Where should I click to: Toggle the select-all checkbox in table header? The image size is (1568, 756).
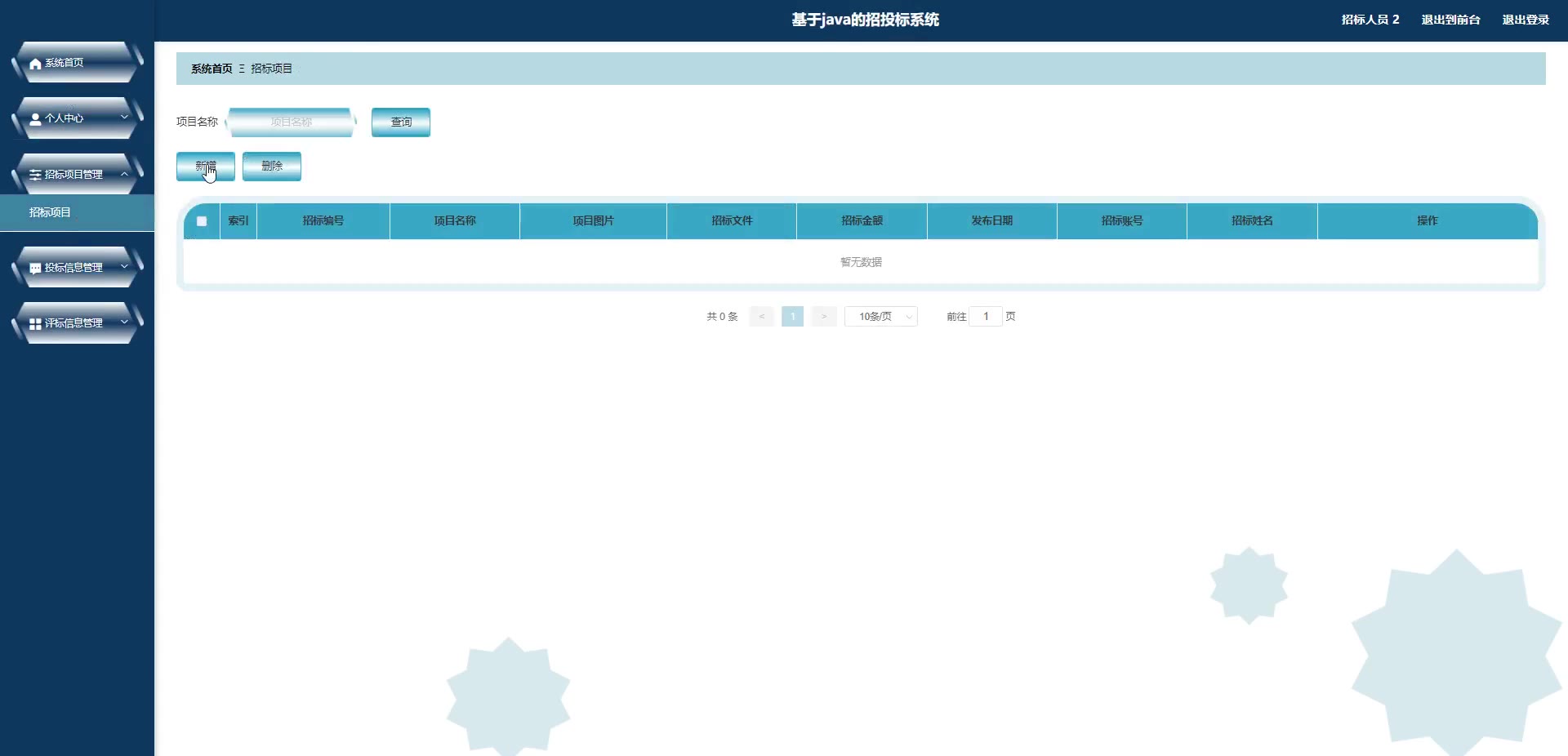(x=202, y=221)
